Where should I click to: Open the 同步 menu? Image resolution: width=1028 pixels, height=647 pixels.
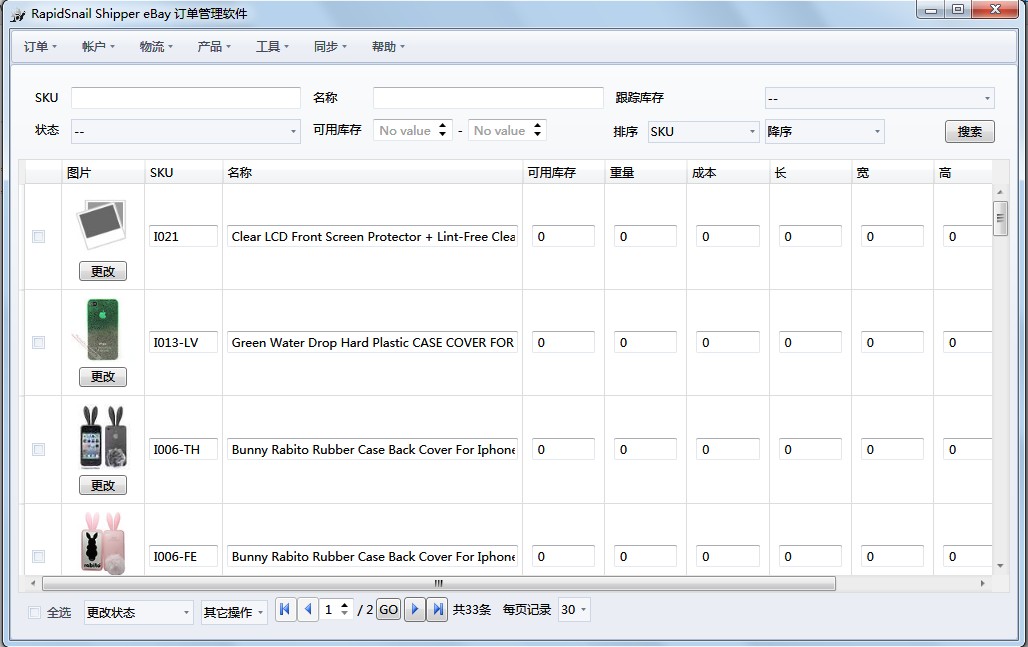tap(330, 47)
